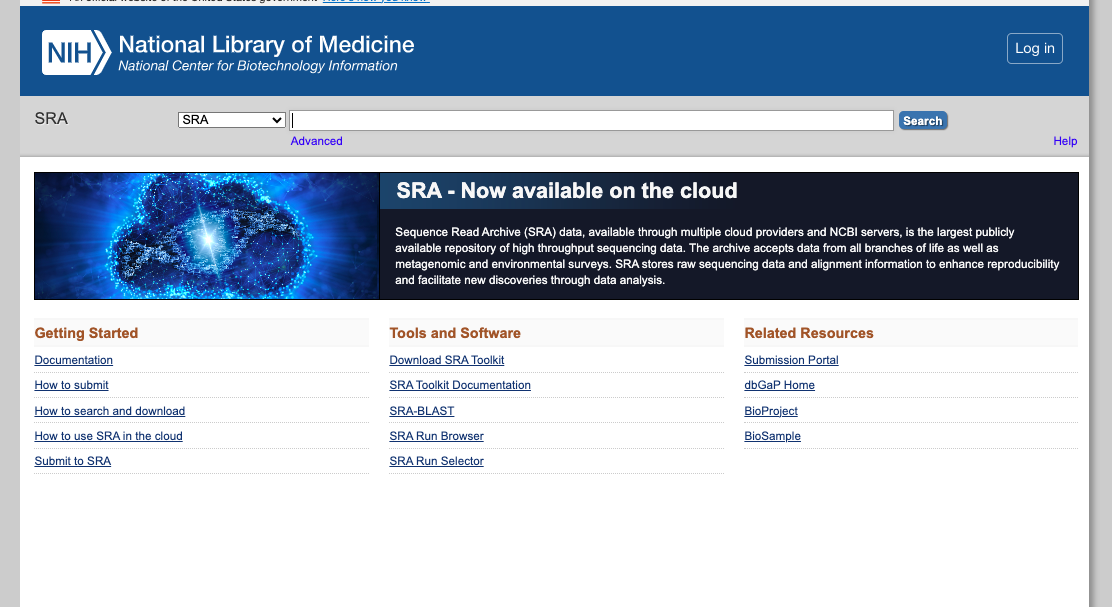Open the SRA database dropdown
1112x607 pixels.
point(232,120)
